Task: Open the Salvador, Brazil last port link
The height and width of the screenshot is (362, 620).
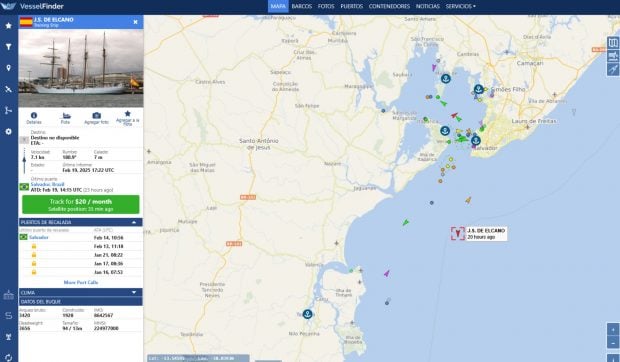Action: pyautogui.click(x=47, y=185)
